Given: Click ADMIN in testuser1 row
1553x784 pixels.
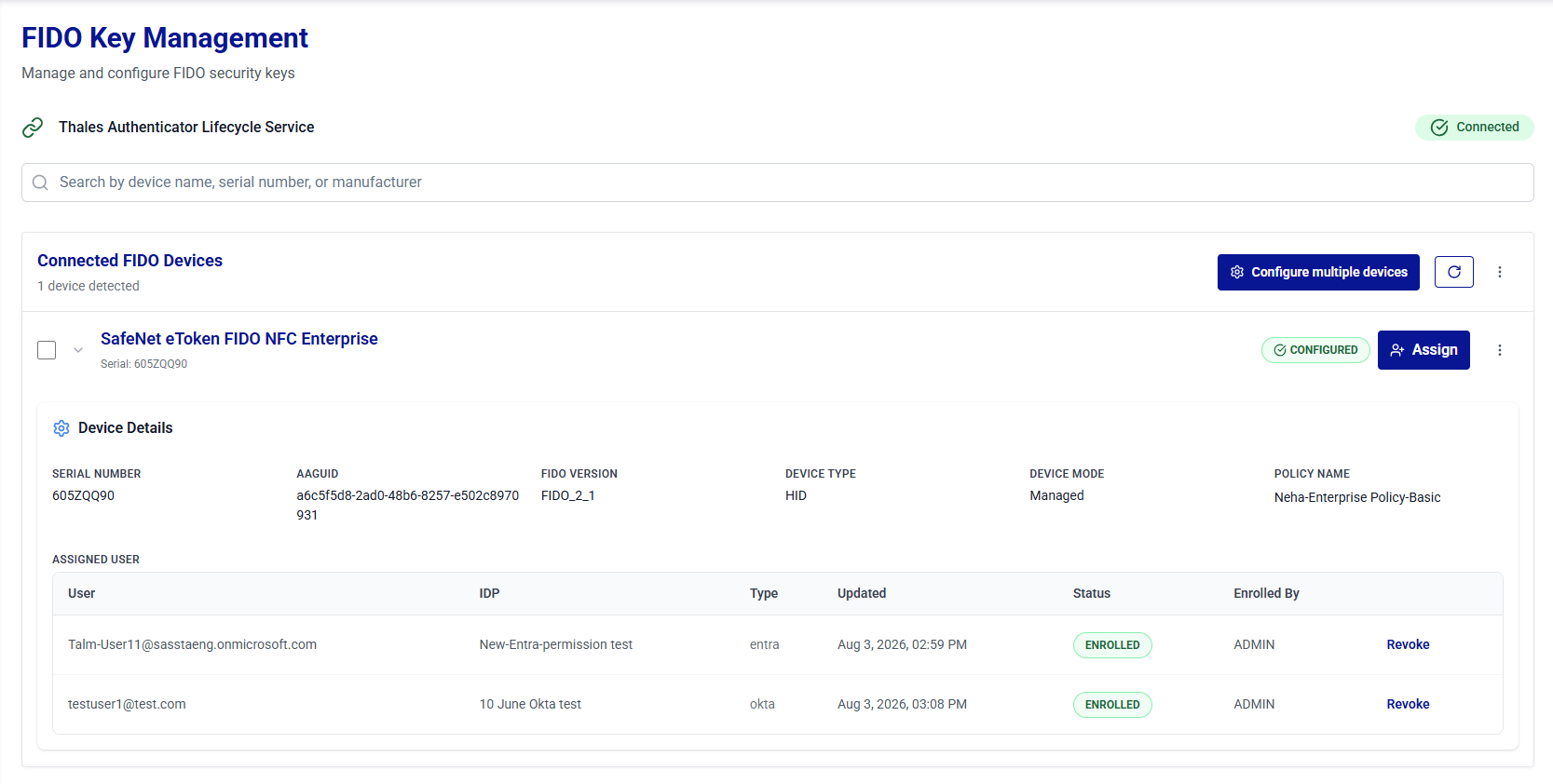Looking at the screenshot, I should click(x=1254, y=704).
